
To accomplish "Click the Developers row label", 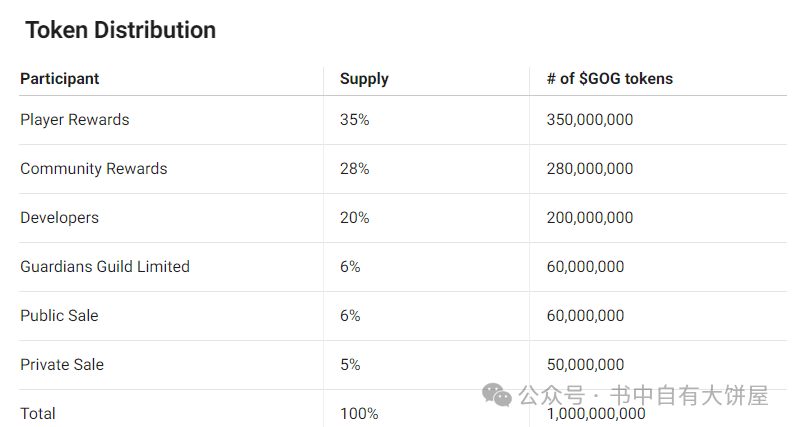I will click(60, 218).
